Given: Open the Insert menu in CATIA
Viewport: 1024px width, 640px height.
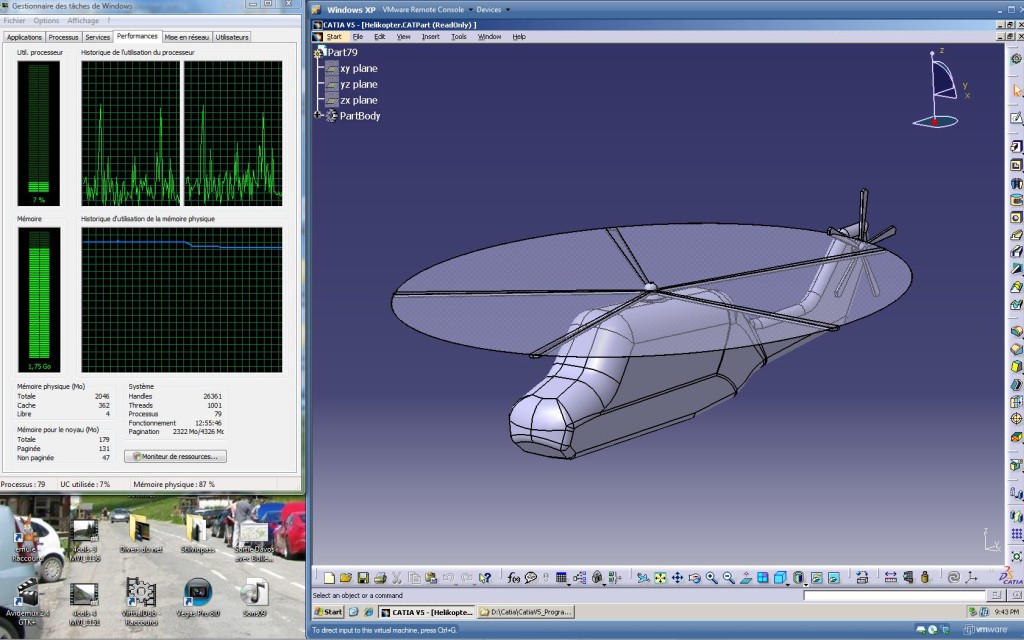Looking at the screenshot, I should click(x=430, y=37).
